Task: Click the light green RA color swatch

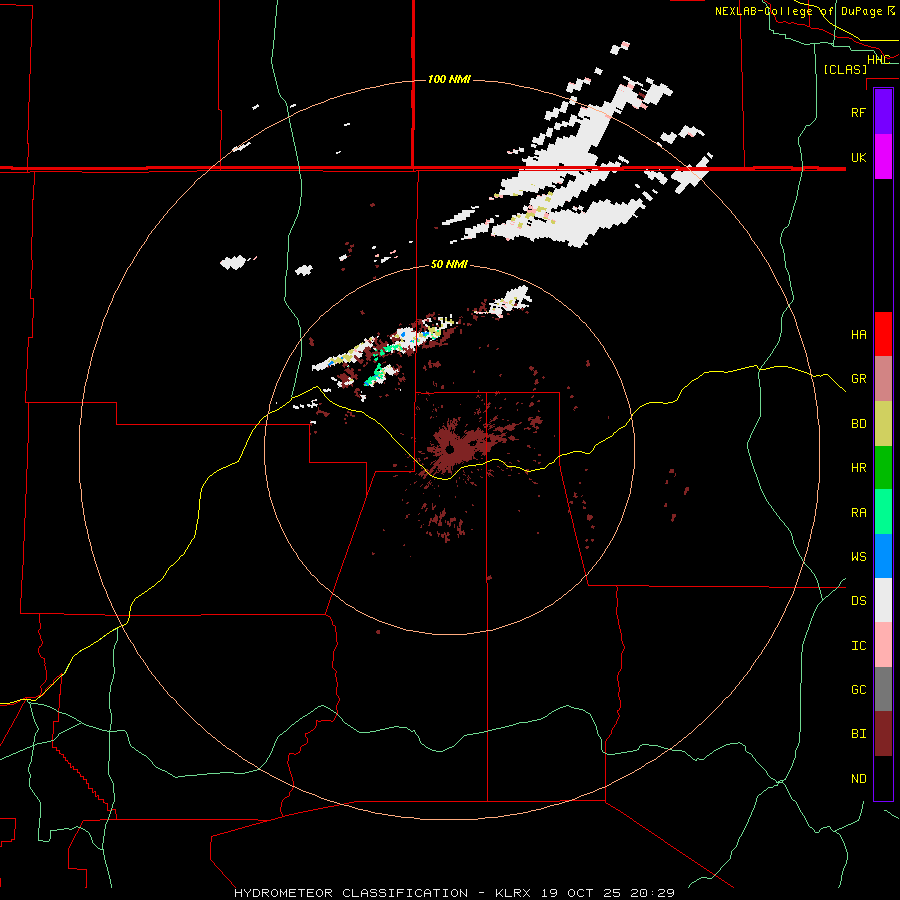Action: [x=883, y=512]
